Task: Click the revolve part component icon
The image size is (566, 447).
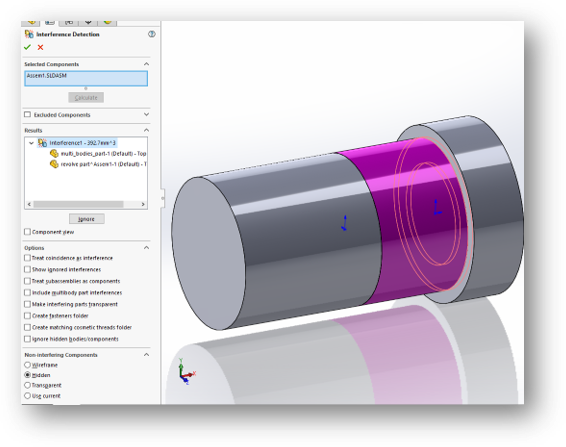Action: (x=54, y=164)
